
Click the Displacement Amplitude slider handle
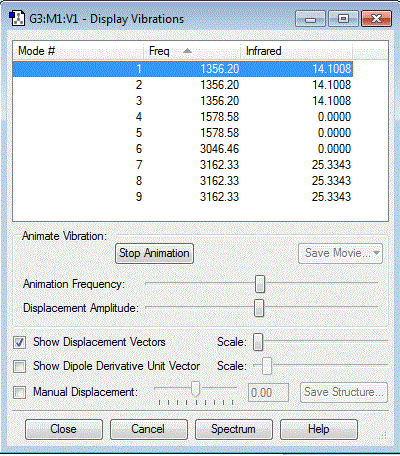point(259,308)
